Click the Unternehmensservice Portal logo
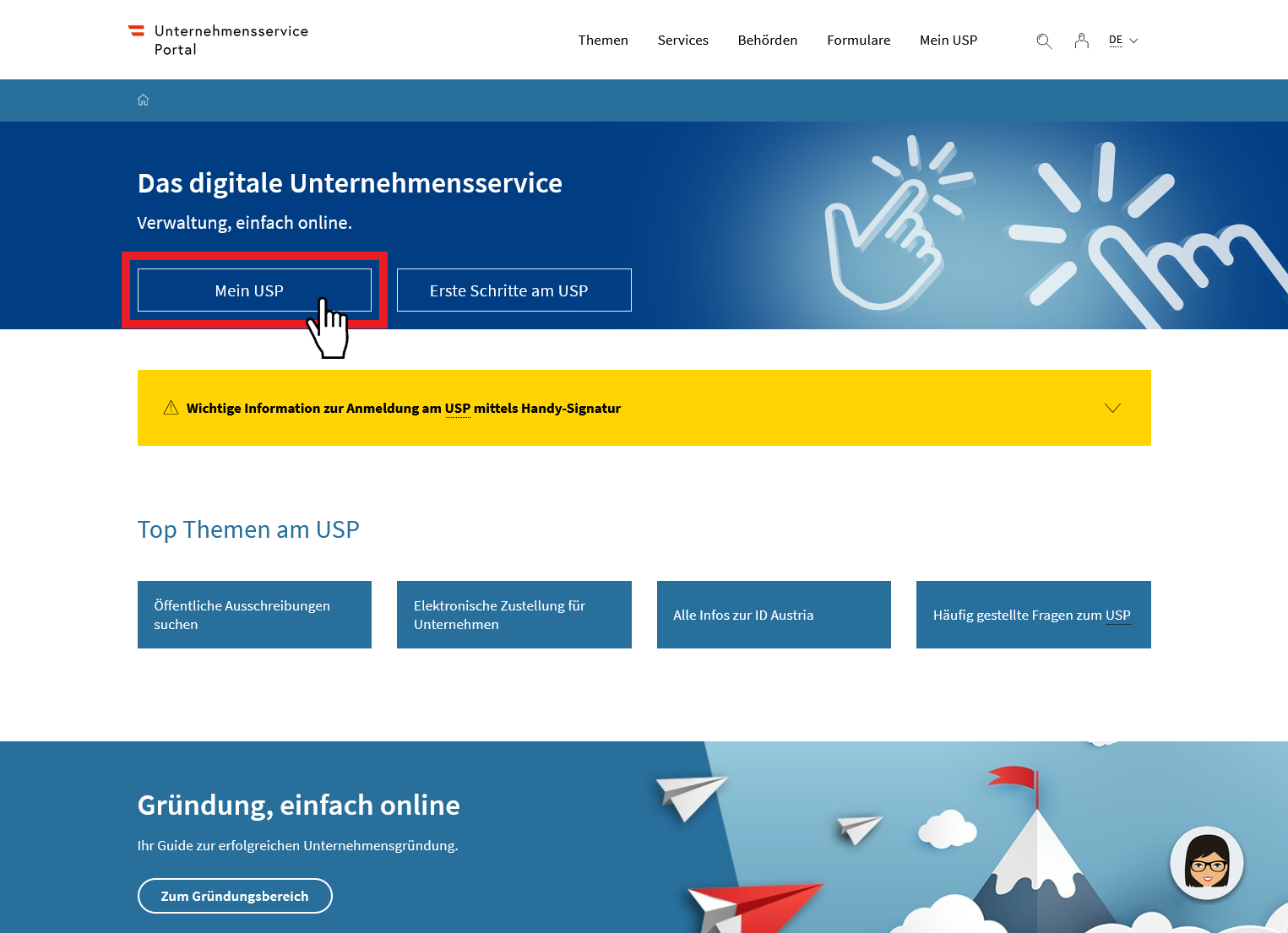 pyautogui.click(x=218, y=40)
